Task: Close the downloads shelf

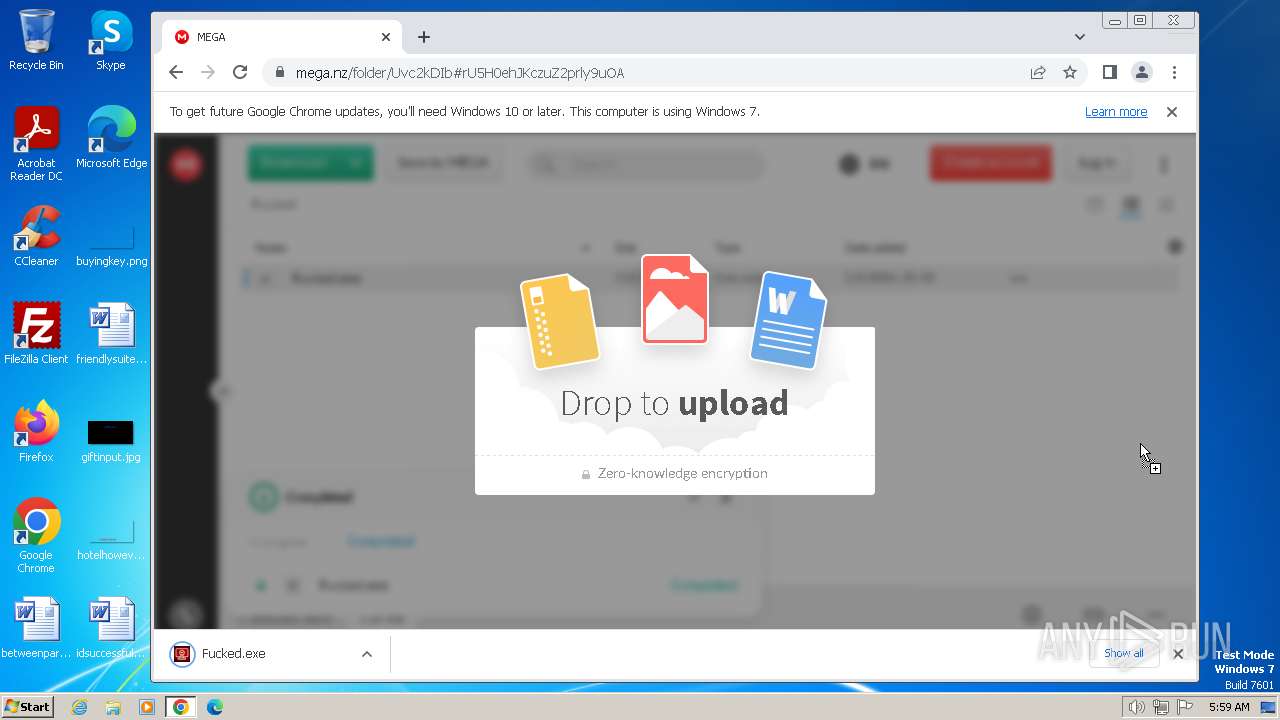Action: pyautogui.click(x=1178, y=654)
